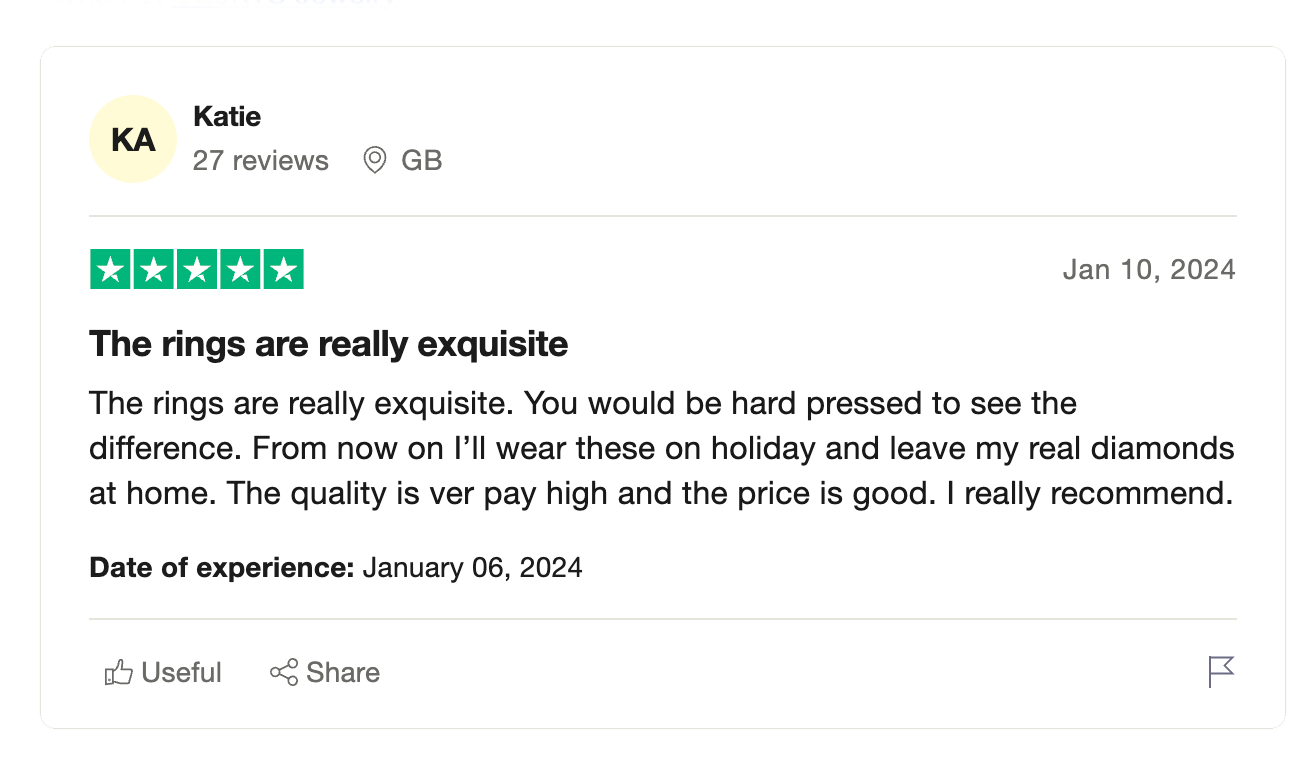1306x780 pixels.
Task: Click the Share network icon
Action: coord(284,672)
